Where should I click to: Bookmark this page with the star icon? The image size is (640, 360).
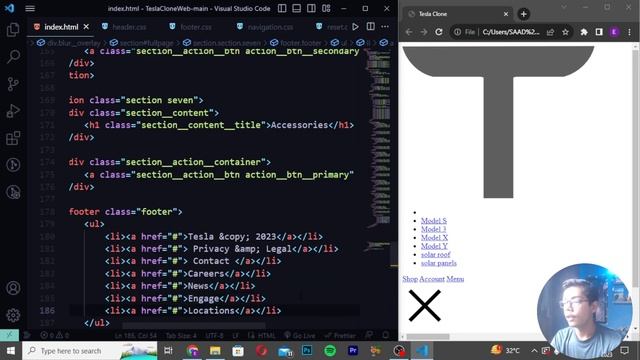565,32
